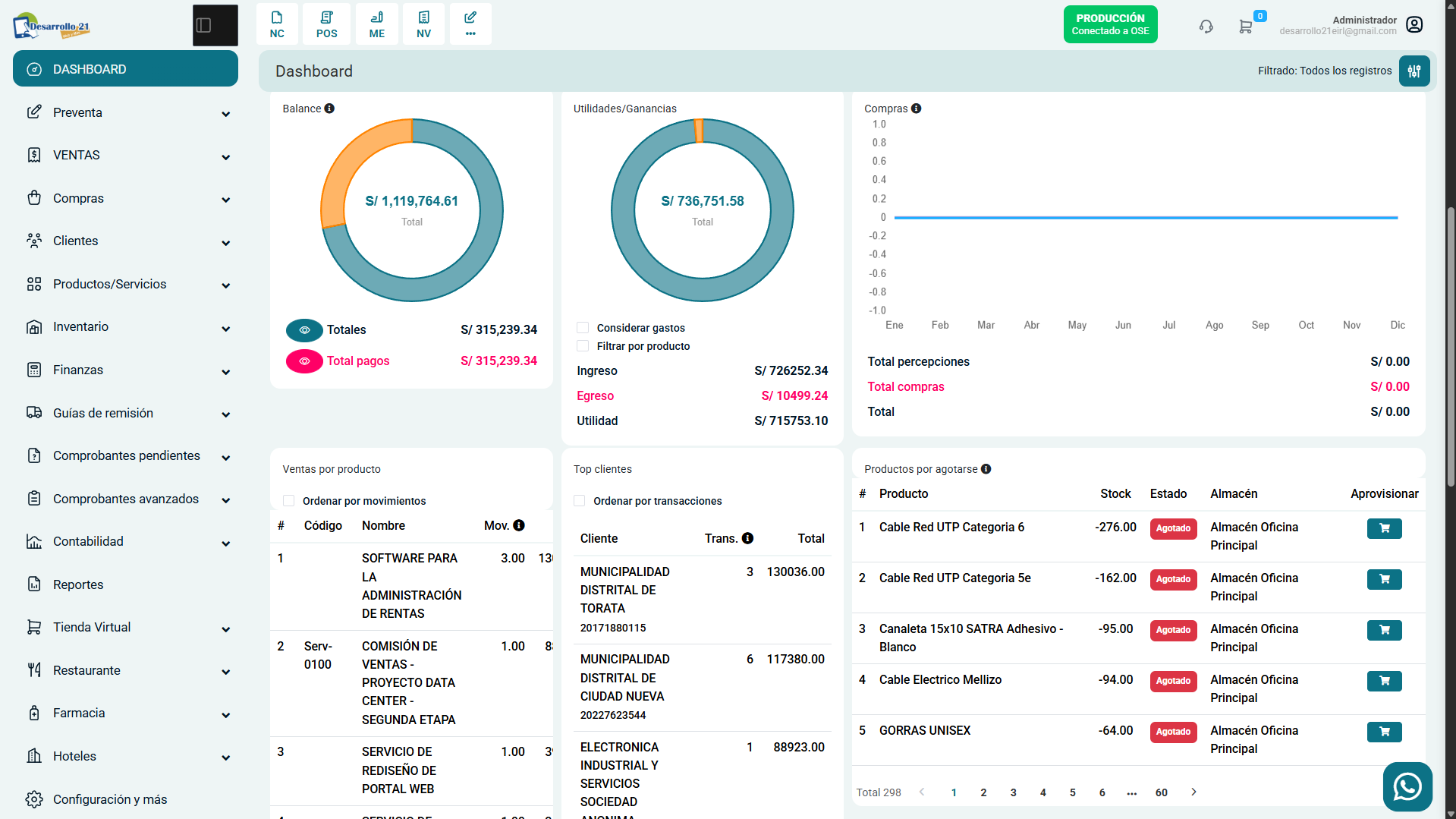
Task: Go to next products page arrow
Action: 1193,792
